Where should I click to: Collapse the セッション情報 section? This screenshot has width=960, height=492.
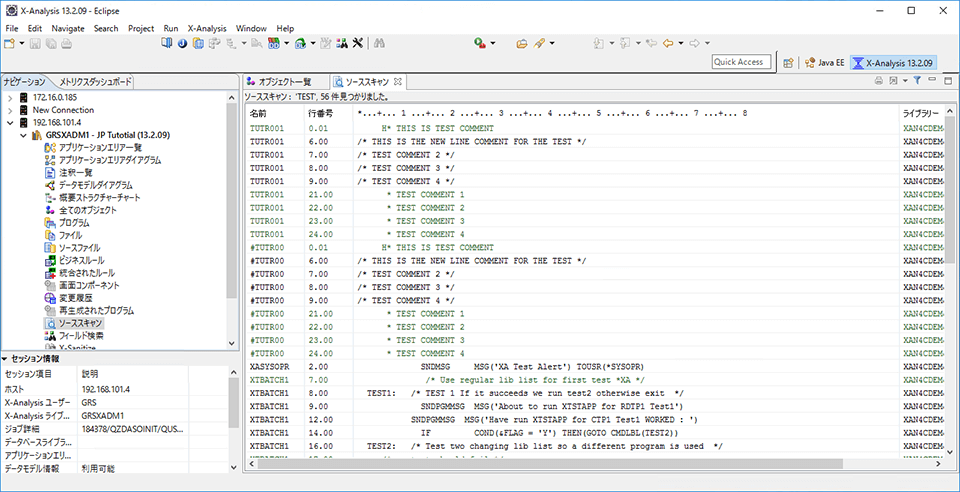[5, 359]
